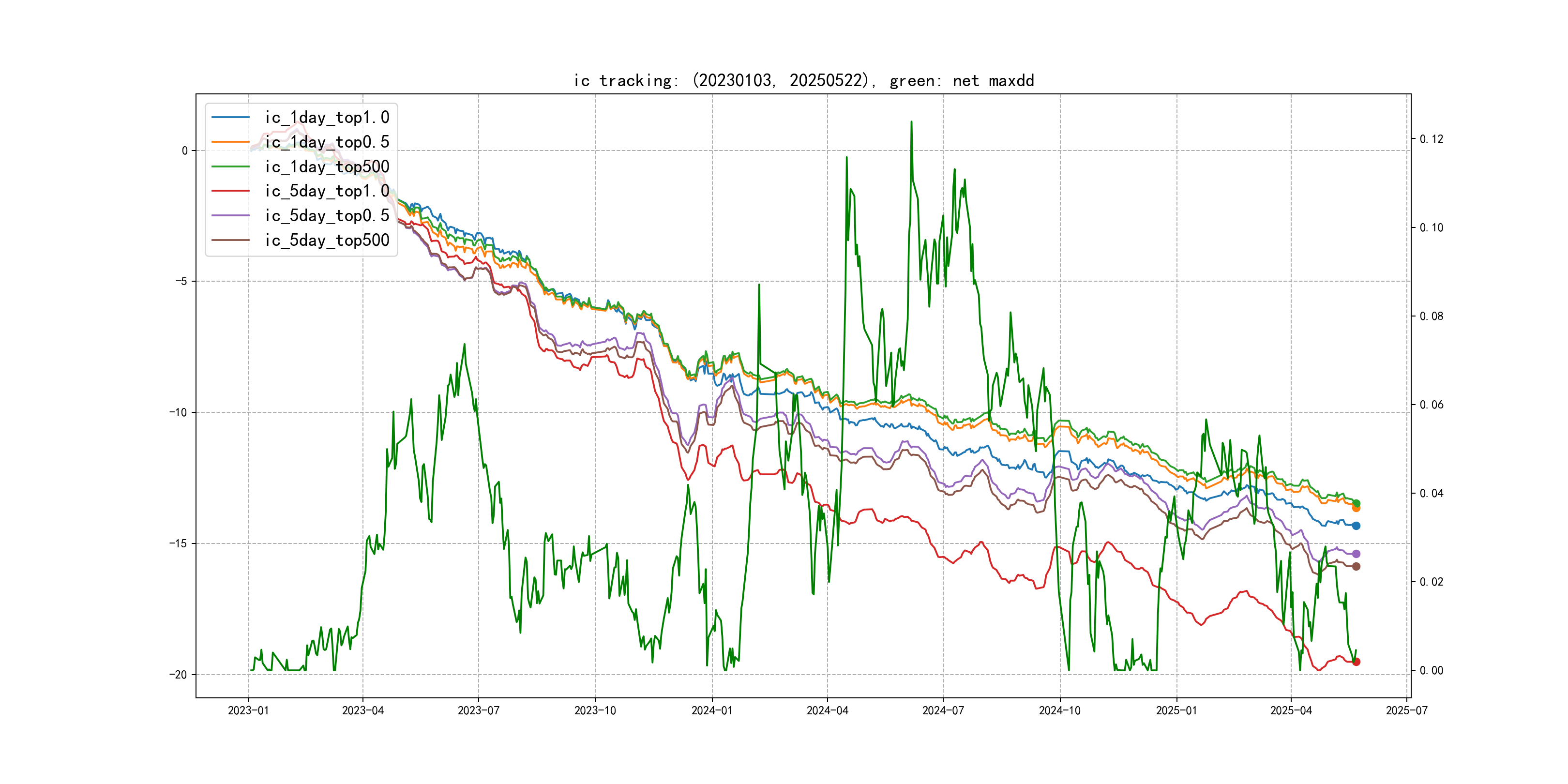Click the 2024-01 x-axis tick label
The width and height of the screenshot is (1568, 784).
711,710
